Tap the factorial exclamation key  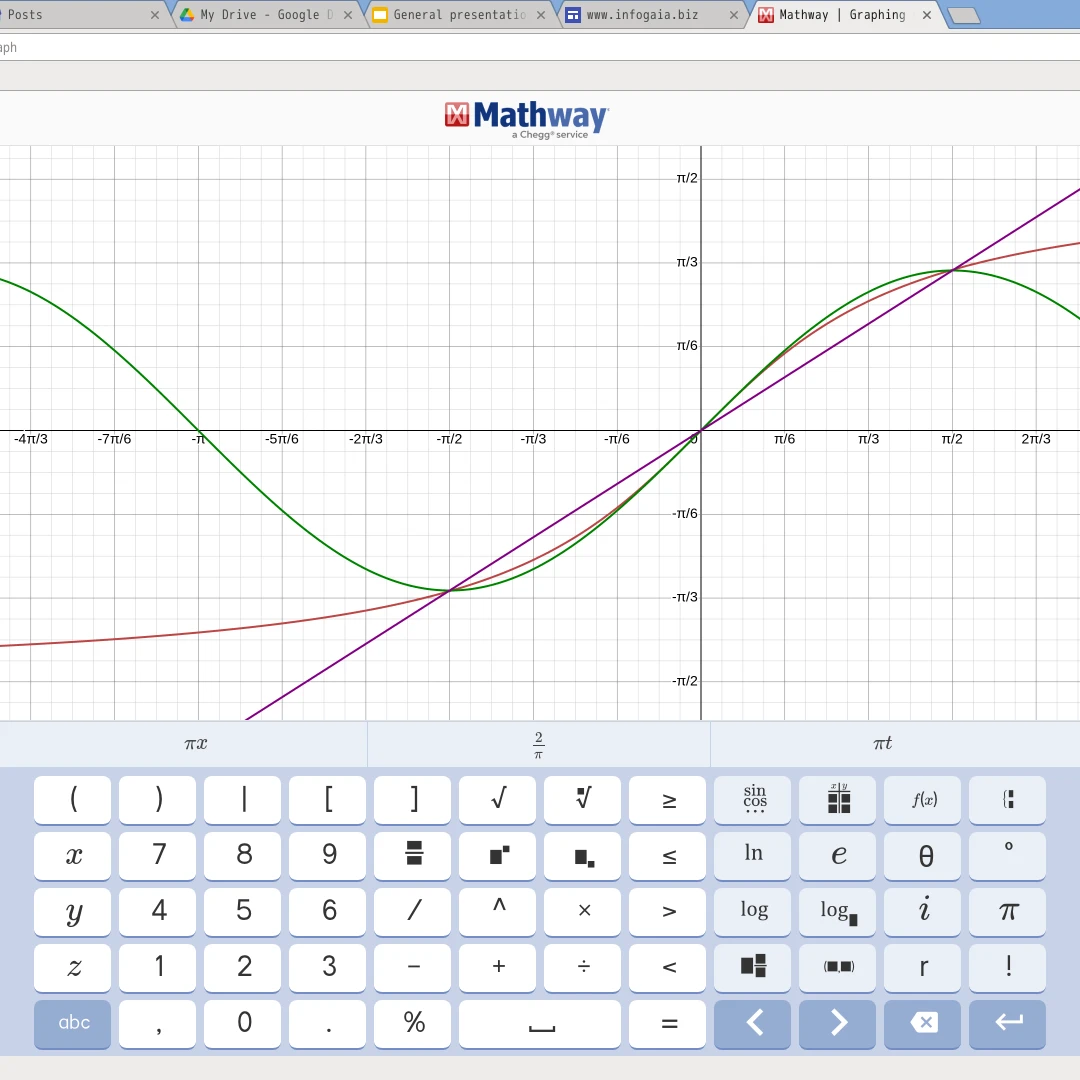1007,968
